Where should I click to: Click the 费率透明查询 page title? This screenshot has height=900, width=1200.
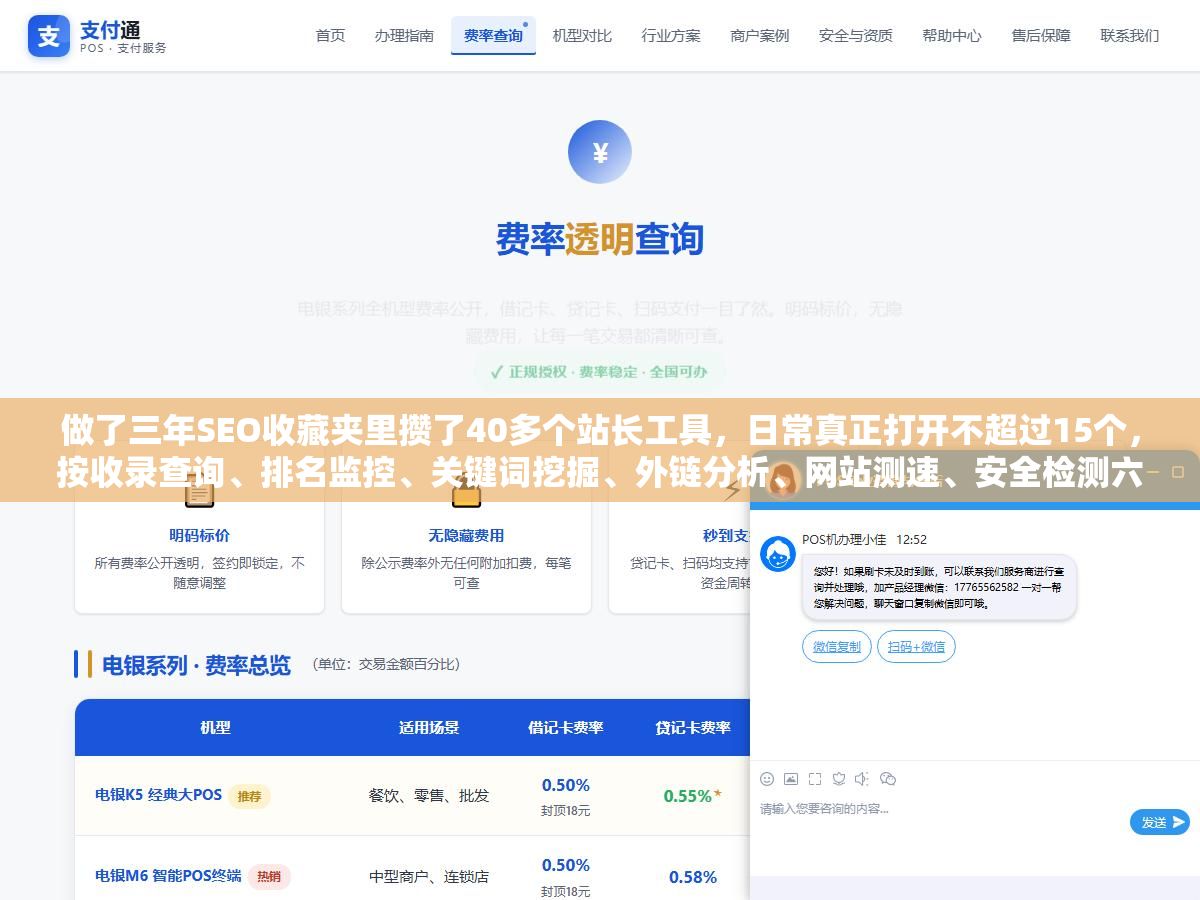click(600, 239)
